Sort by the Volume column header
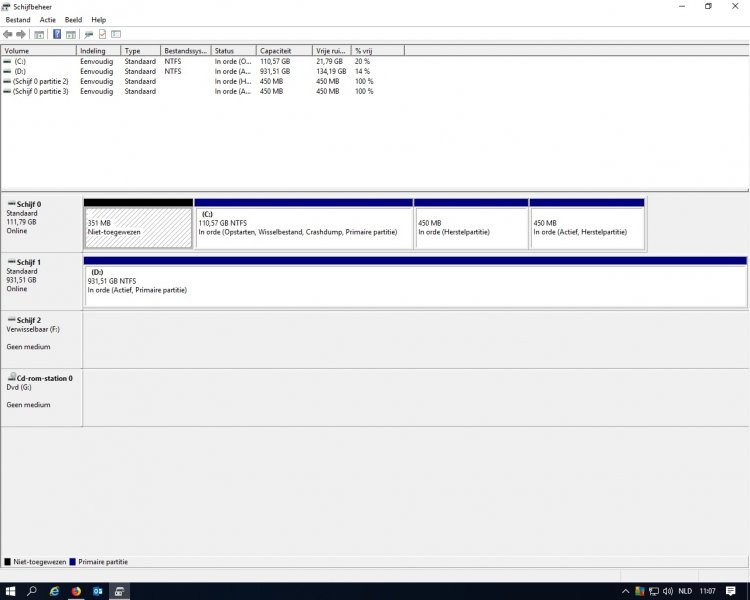750x600 pixels. (x=38, y=50)
